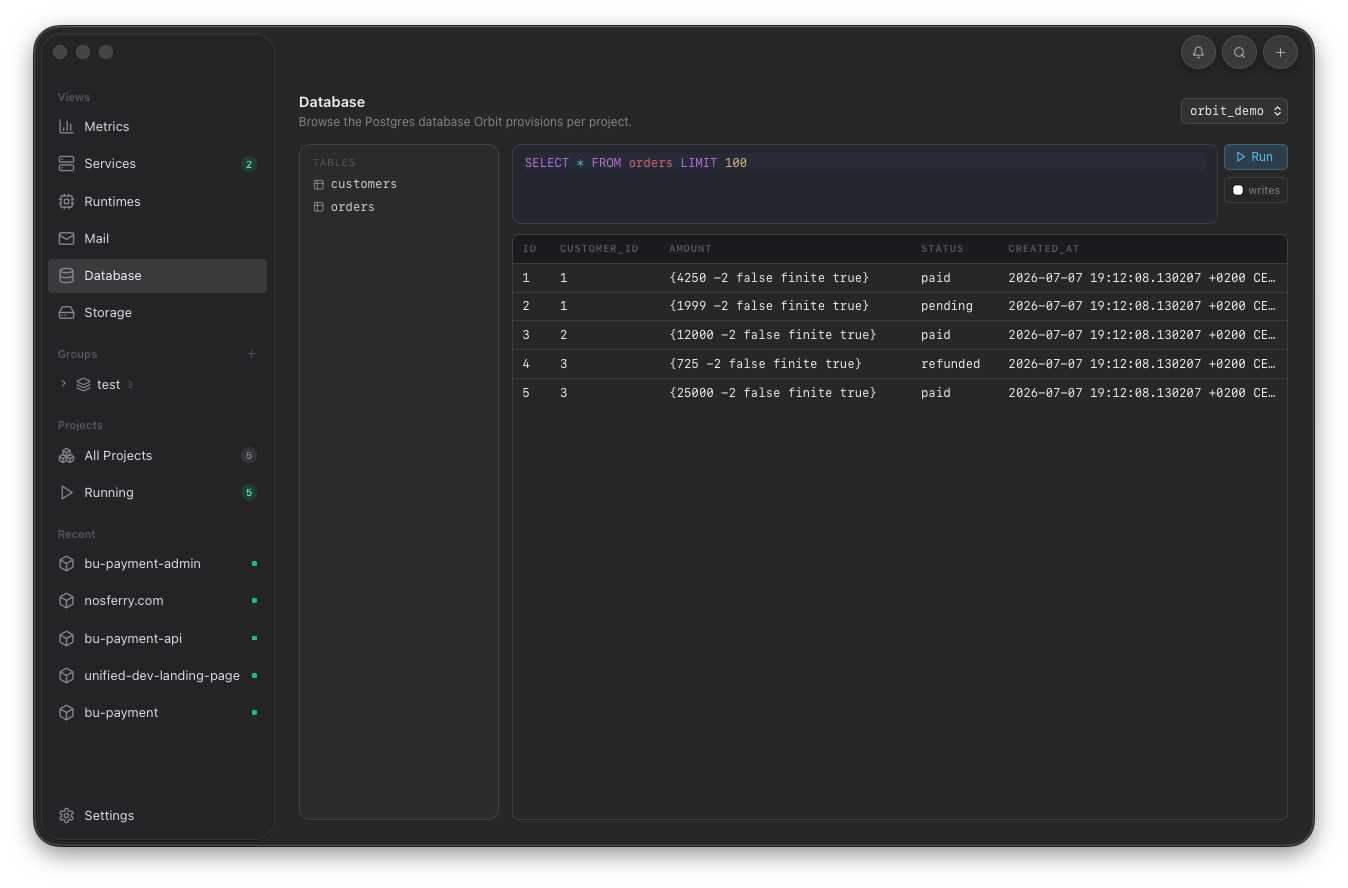Click the AMOUNT column header

pos(690,249)
